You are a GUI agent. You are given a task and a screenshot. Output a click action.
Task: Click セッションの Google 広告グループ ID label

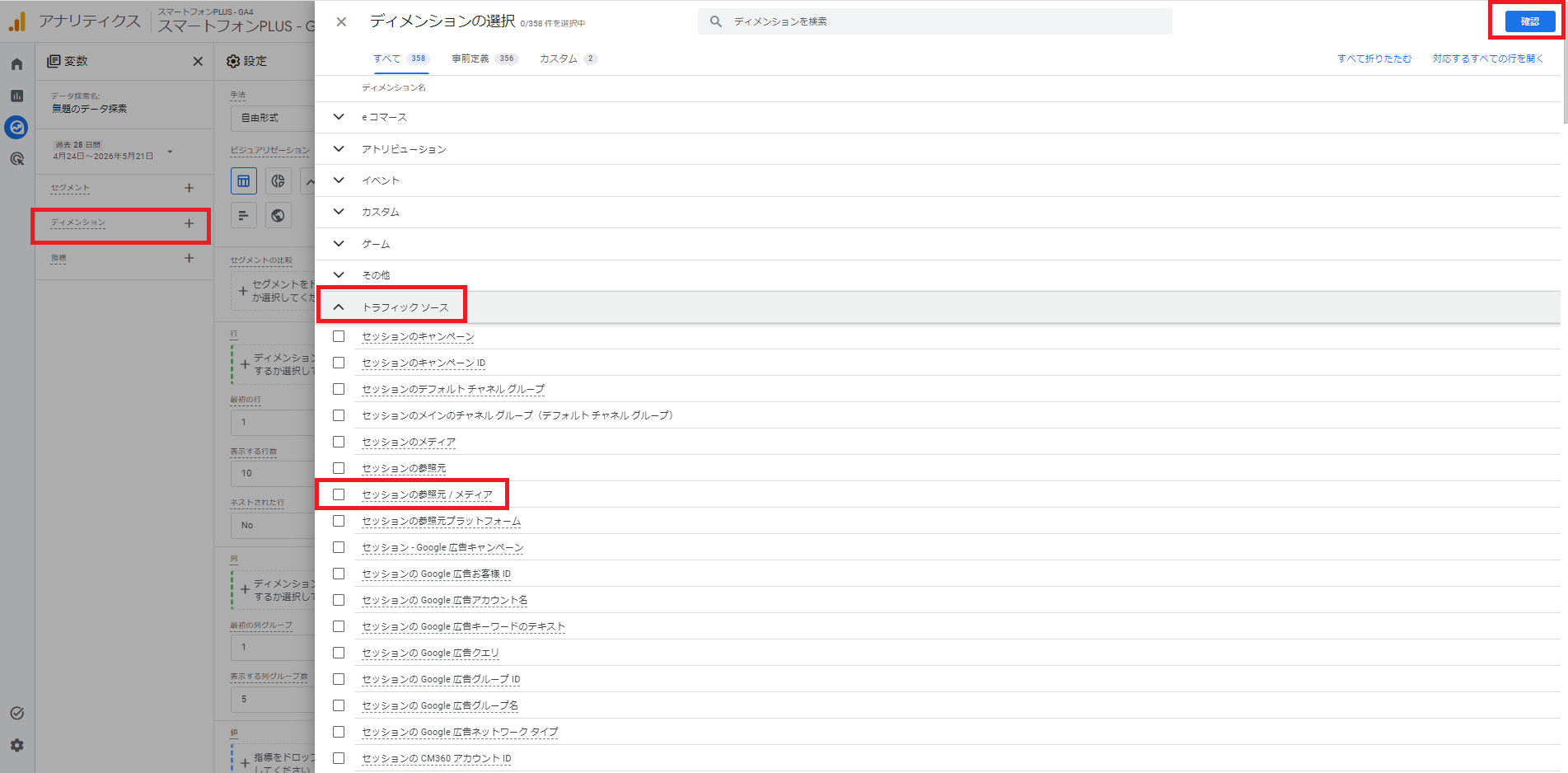[441, 679]
